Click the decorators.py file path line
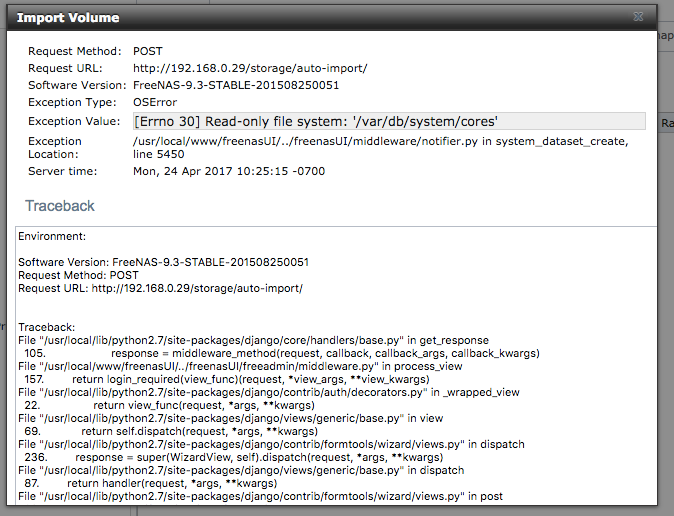The image size is (674, 516). (x=269, y=392)
